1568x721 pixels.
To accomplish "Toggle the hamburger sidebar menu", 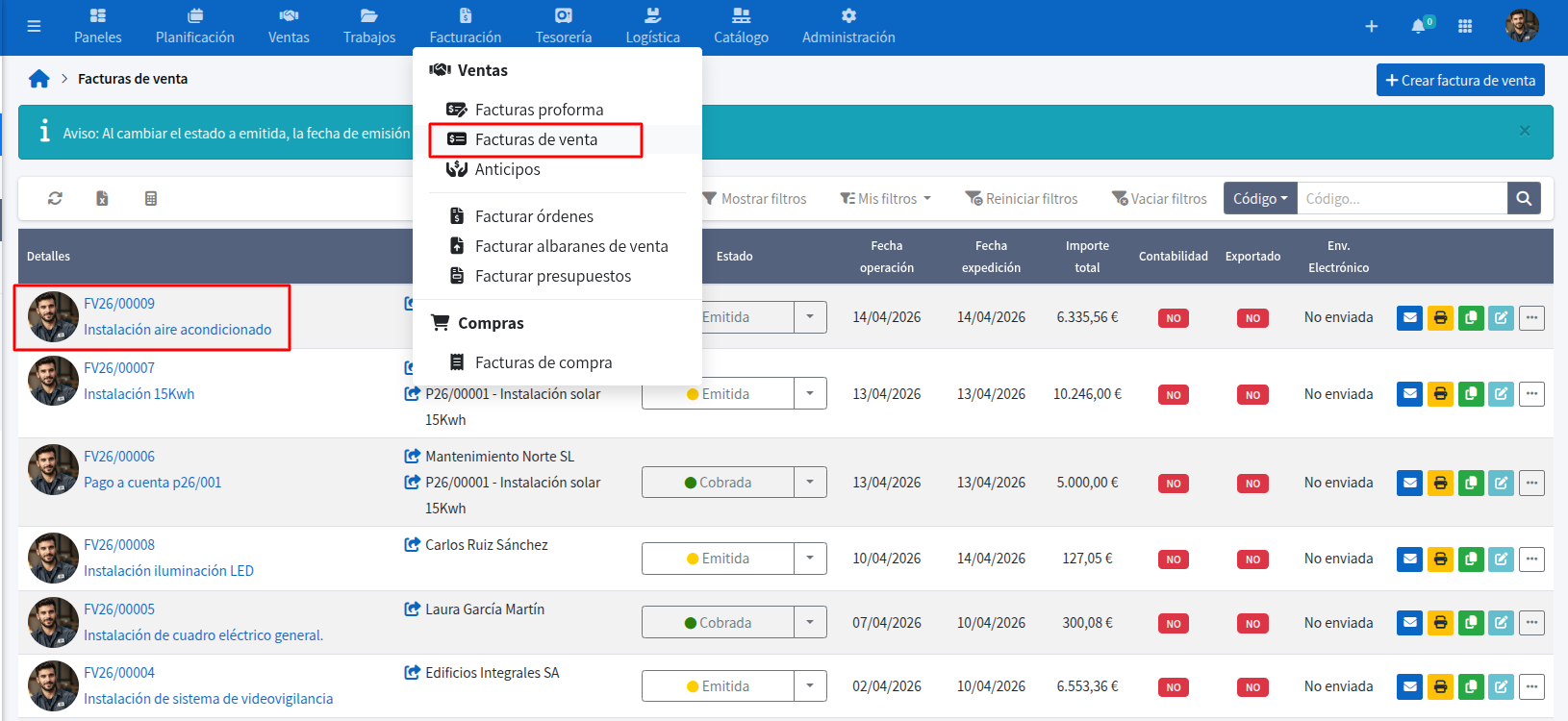I will pos(34,26).
